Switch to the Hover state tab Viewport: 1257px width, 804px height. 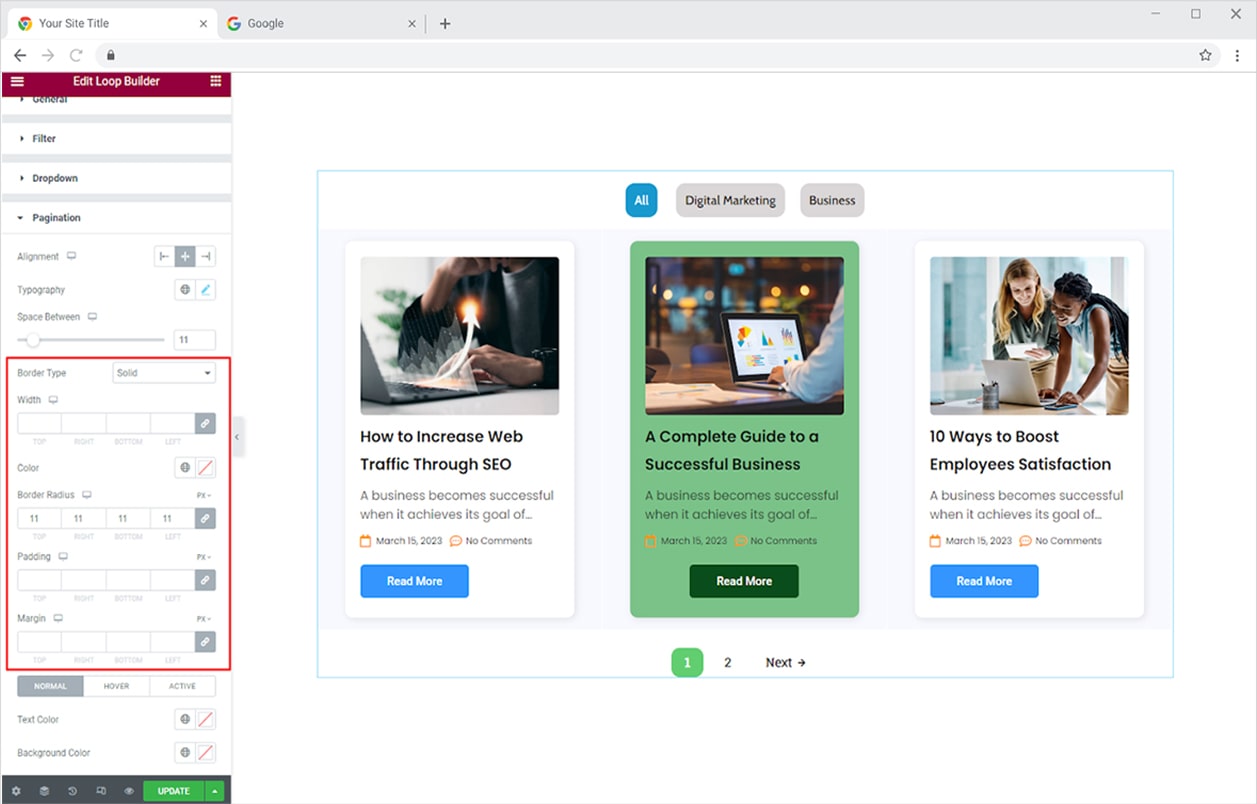[x=116, y=686]
